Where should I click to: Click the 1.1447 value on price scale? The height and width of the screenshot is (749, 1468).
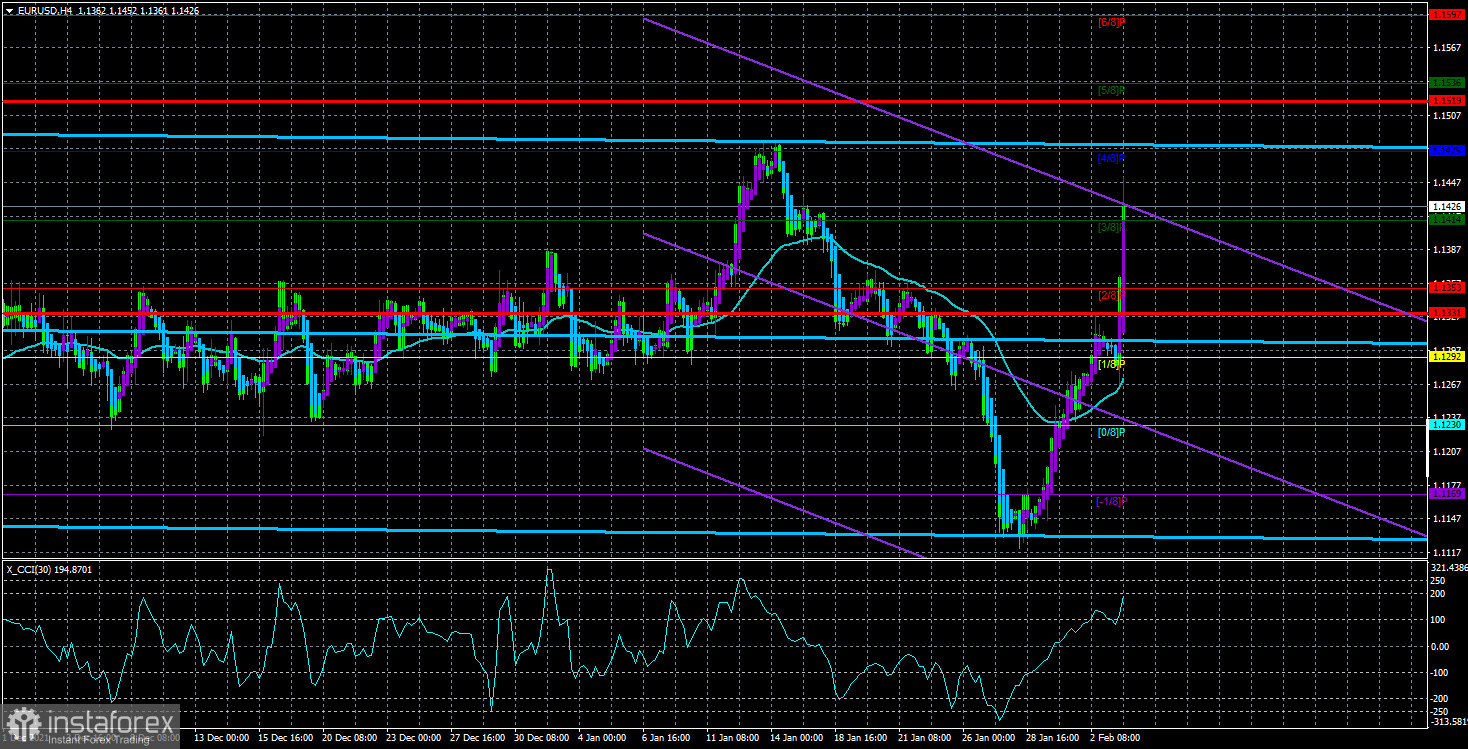1447,183
